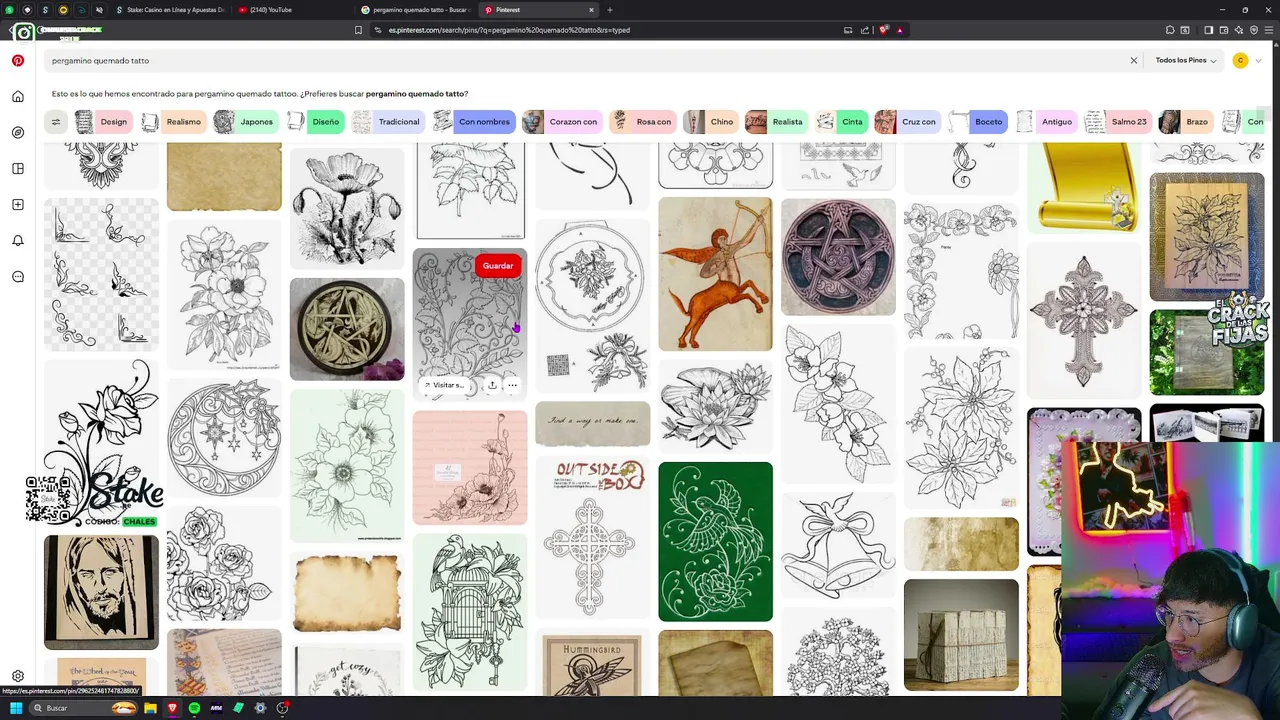Click Visitar sitio button on hovered pin
Image resolution: width=1280 pixels, height=720 pixels.
pos(444,385)
